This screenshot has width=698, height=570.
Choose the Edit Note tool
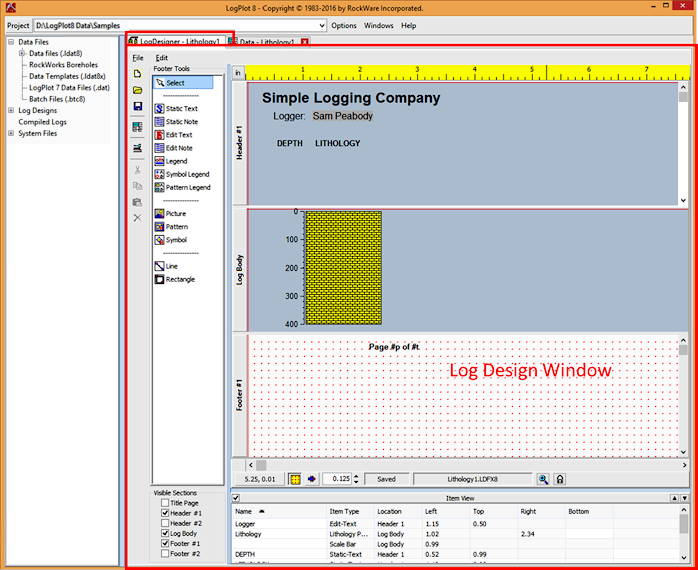click(179, 148)
